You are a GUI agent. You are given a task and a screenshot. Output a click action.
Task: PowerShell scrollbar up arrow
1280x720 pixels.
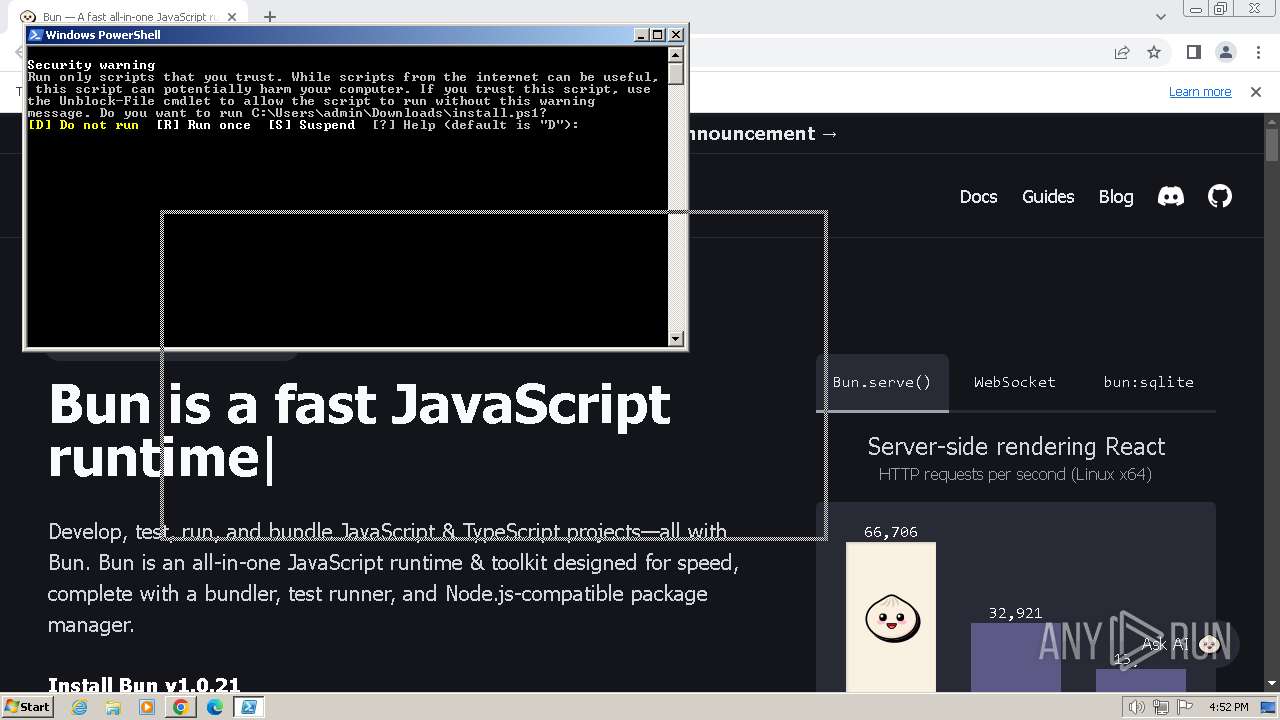point(677,56)
